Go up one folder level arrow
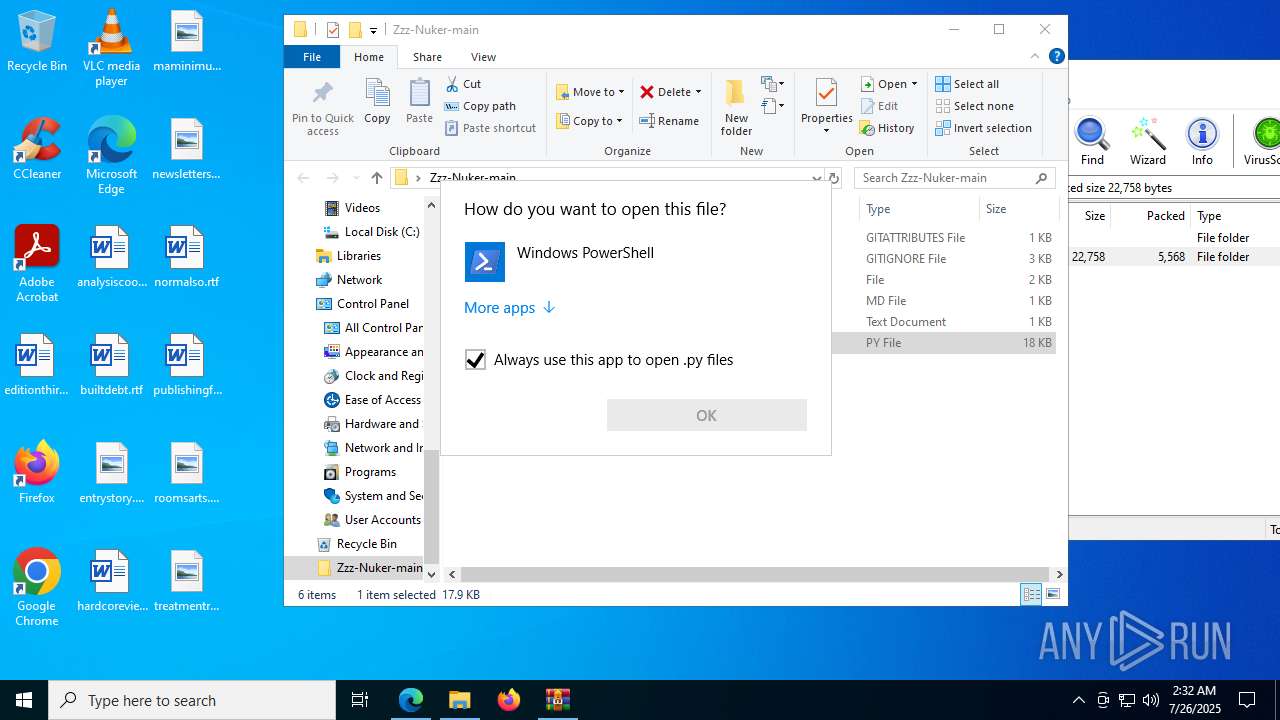The image size is (1280, 720). tap(376, 178)
